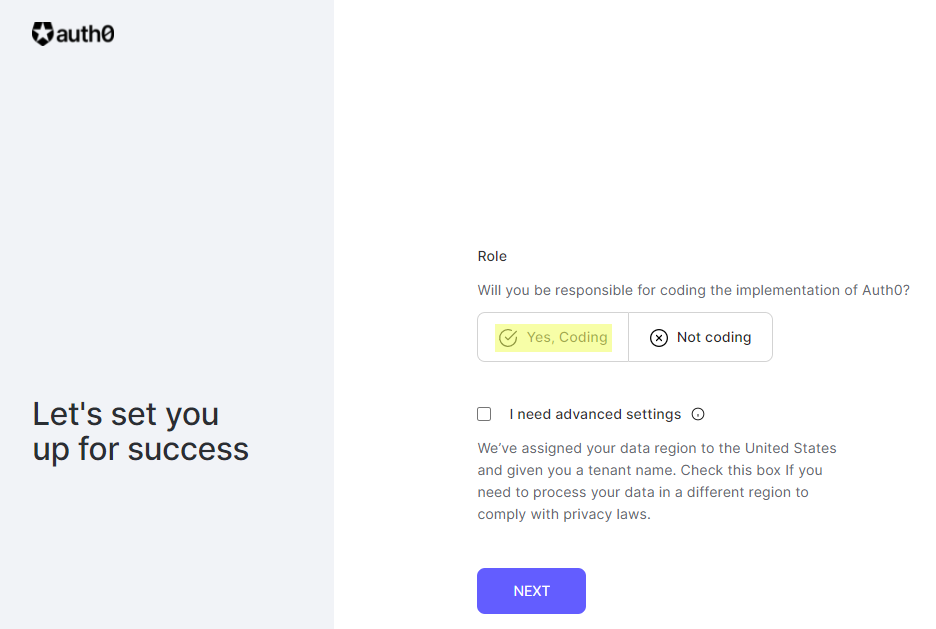
Task: Click "Auth0?" at the question's end
Action: point(886,290)
